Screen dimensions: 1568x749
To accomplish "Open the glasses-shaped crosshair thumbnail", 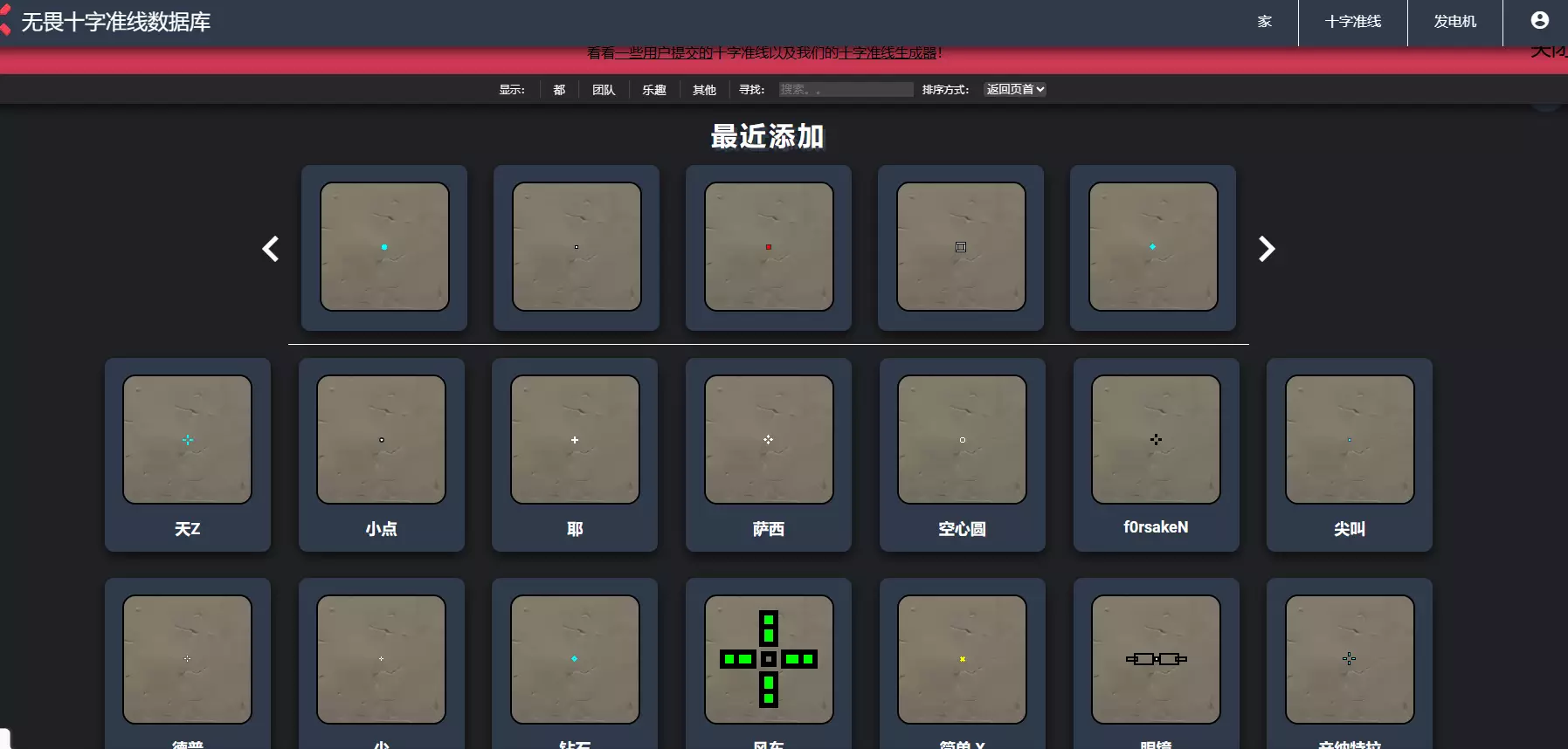I will tap(1156, 659).
